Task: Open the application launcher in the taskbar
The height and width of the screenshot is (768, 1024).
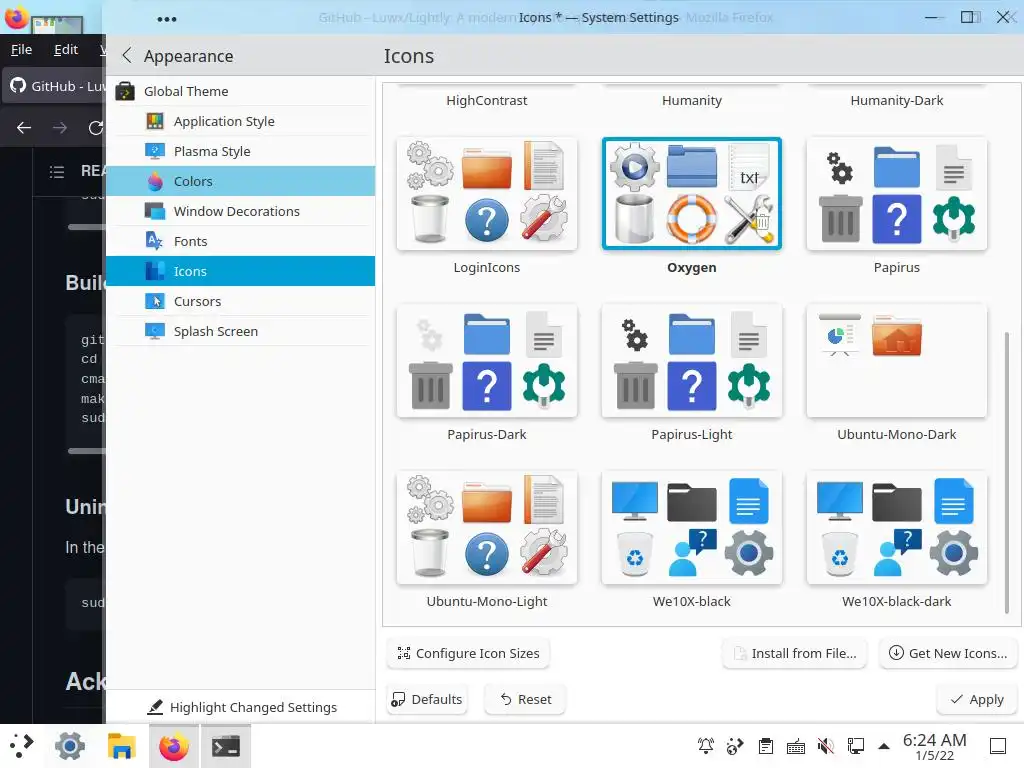Action: [x=22, y=746]
